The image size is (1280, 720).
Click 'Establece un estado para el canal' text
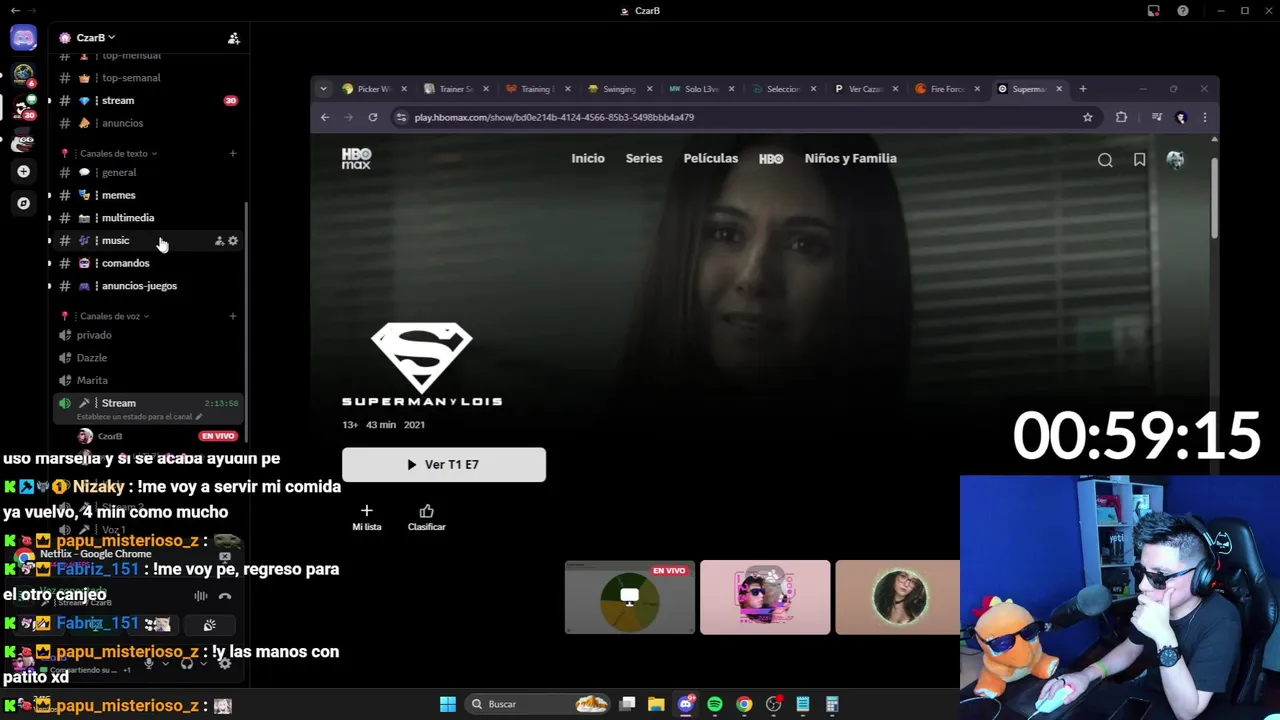coord(137,417)
